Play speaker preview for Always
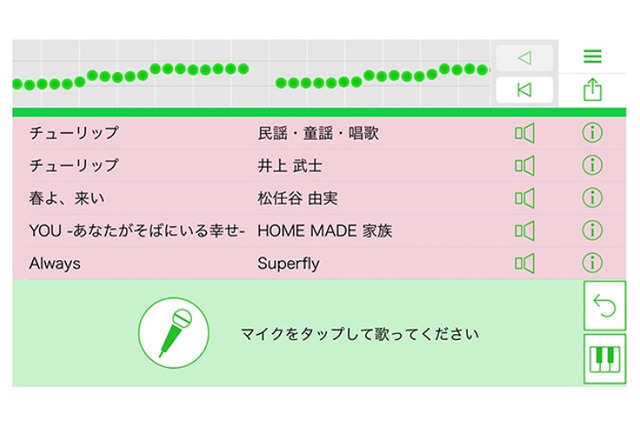Screen dimensions: 640x426 pos(525,263)
